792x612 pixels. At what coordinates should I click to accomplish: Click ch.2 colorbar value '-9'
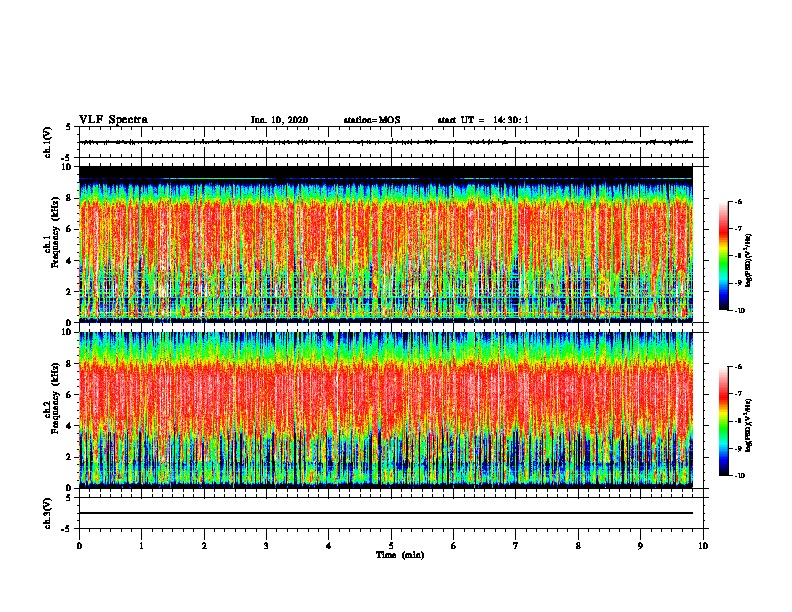pyautogui.click(x=738, y=448)
